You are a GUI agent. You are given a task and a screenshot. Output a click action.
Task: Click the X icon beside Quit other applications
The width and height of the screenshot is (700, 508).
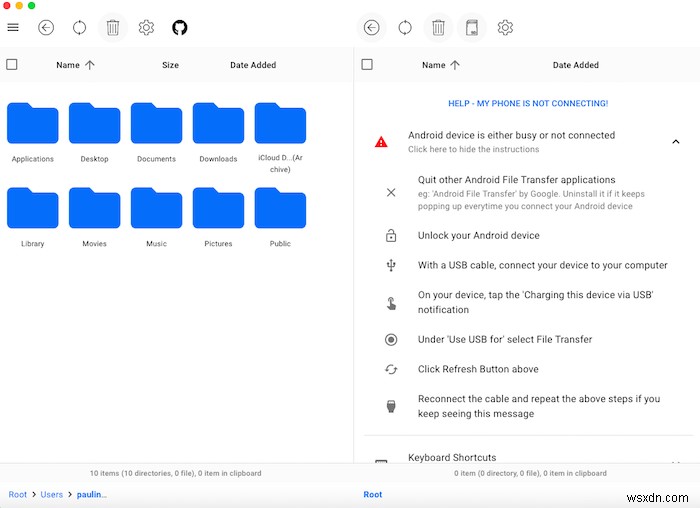[x=391, y=192]
